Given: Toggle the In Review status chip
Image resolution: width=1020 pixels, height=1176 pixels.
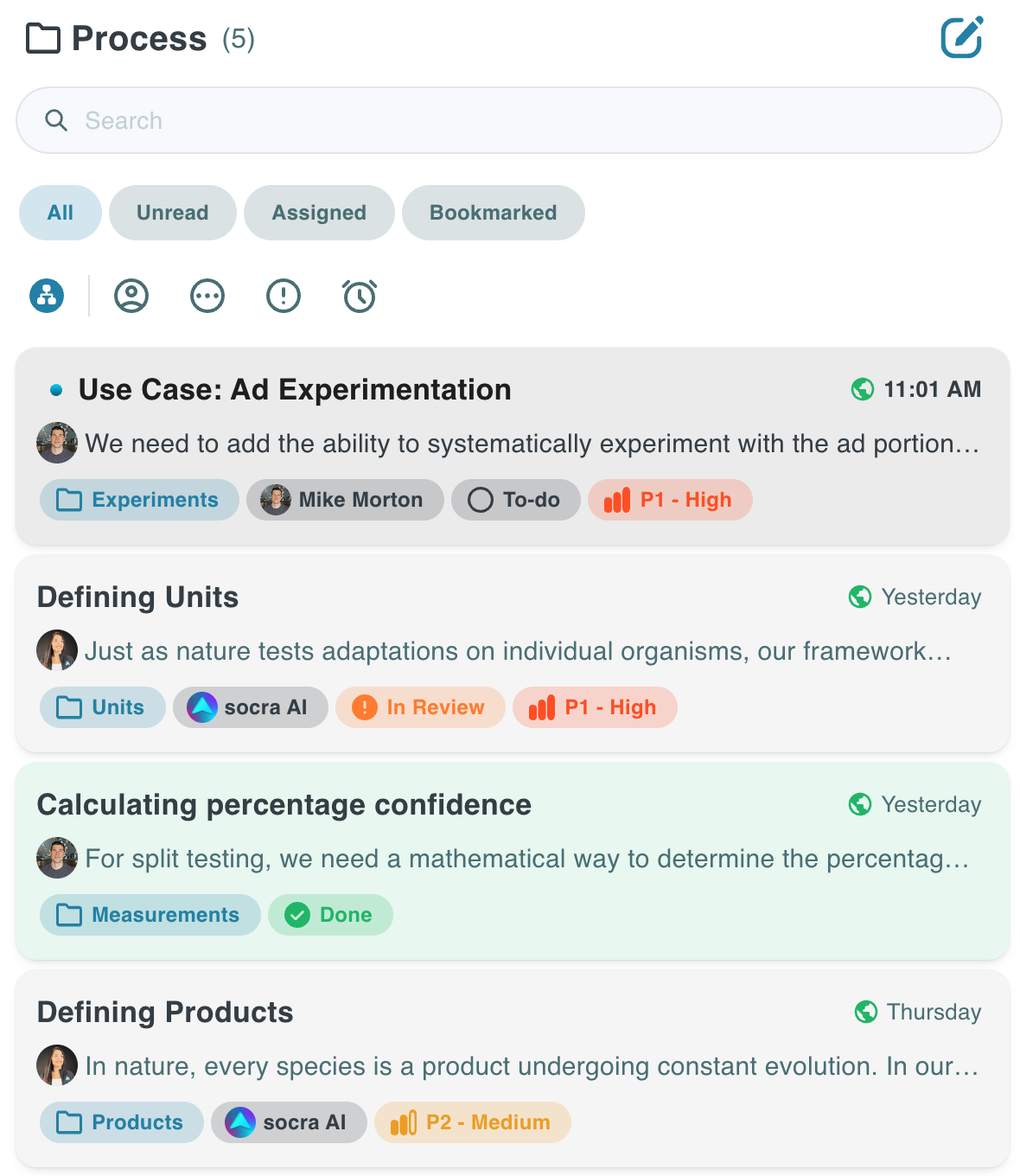Looking at the screenshot, I should pos(420,707).
